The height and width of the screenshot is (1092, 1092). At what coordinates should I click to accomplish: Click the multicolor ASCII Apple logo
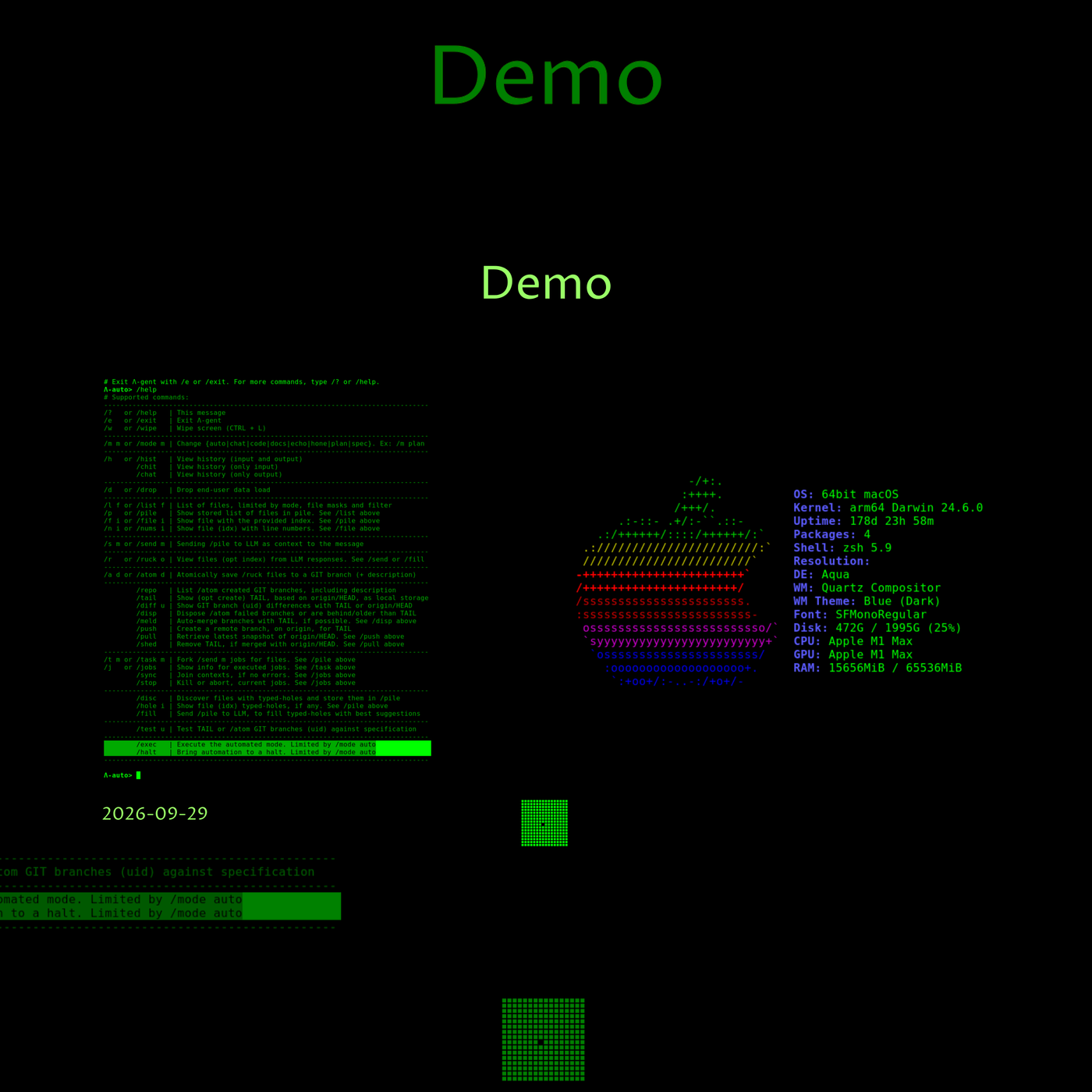coord(676,581)
